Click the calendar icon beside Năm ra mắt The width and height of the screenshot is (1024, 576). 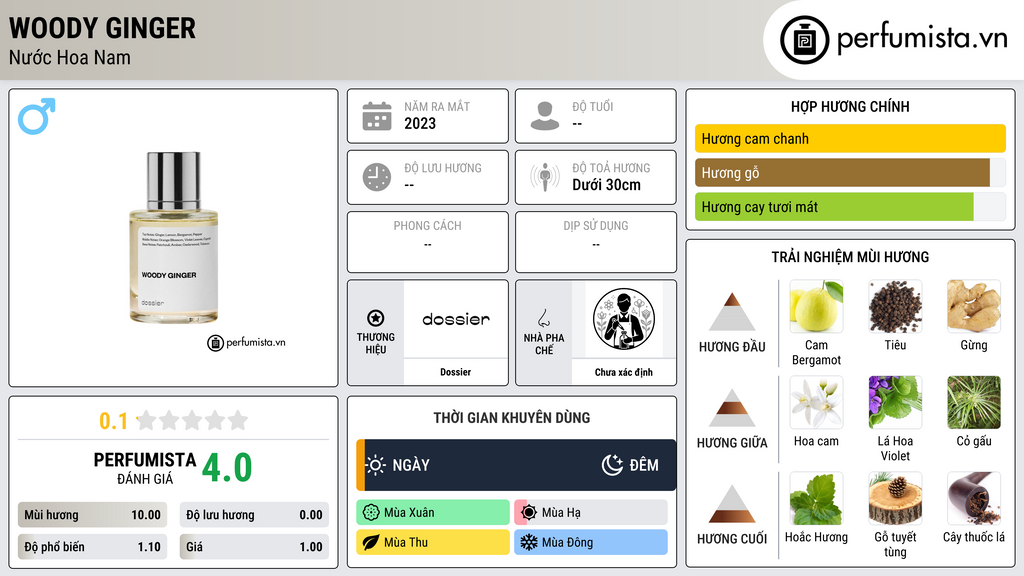click(377, 116)
